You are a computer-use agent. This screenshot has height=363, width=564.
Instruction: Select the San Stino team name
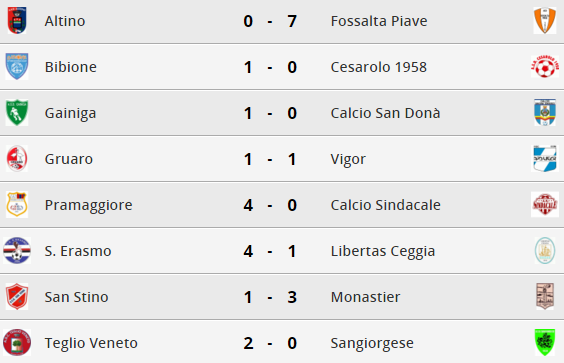point(76,297)
